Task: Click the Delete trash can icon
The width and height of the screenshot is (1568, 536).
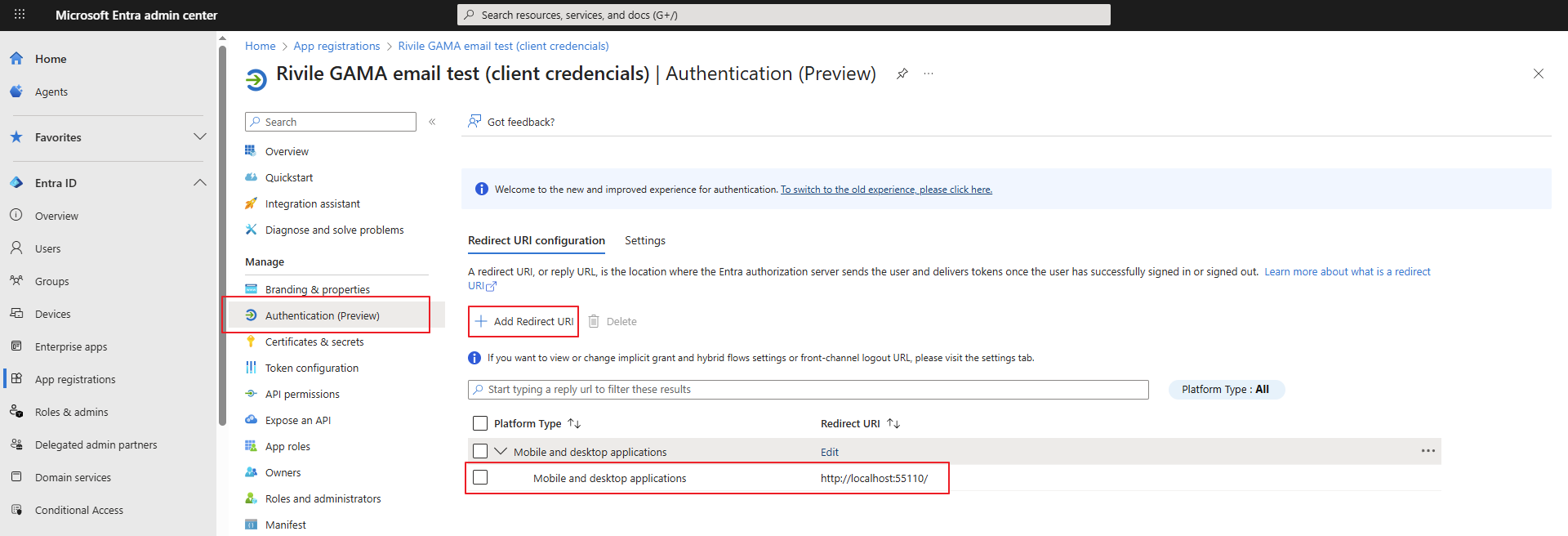Action: pyautogui.click(x=594, y=321)
